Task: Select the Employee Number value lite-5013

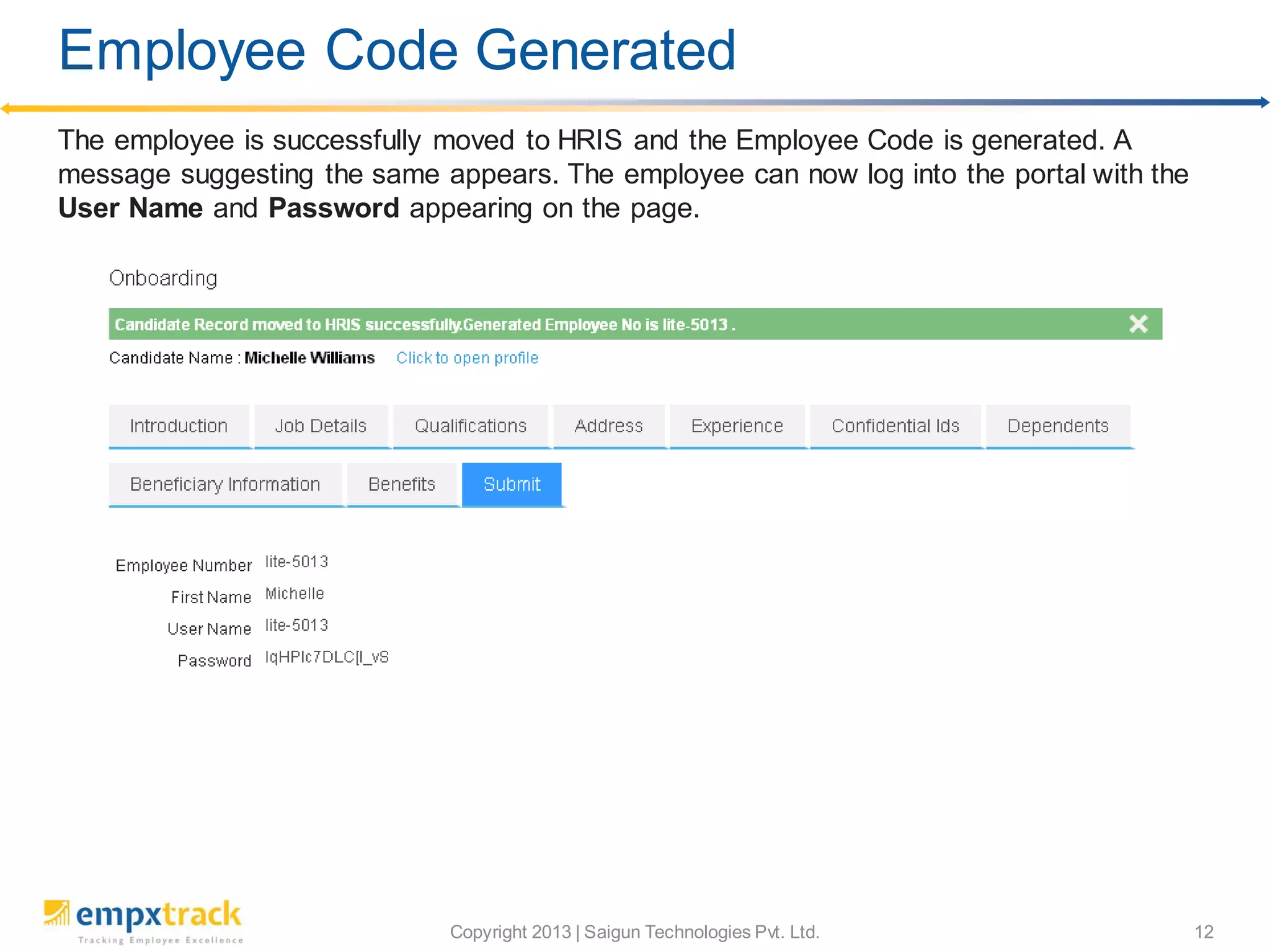Action: pos(297,562)
